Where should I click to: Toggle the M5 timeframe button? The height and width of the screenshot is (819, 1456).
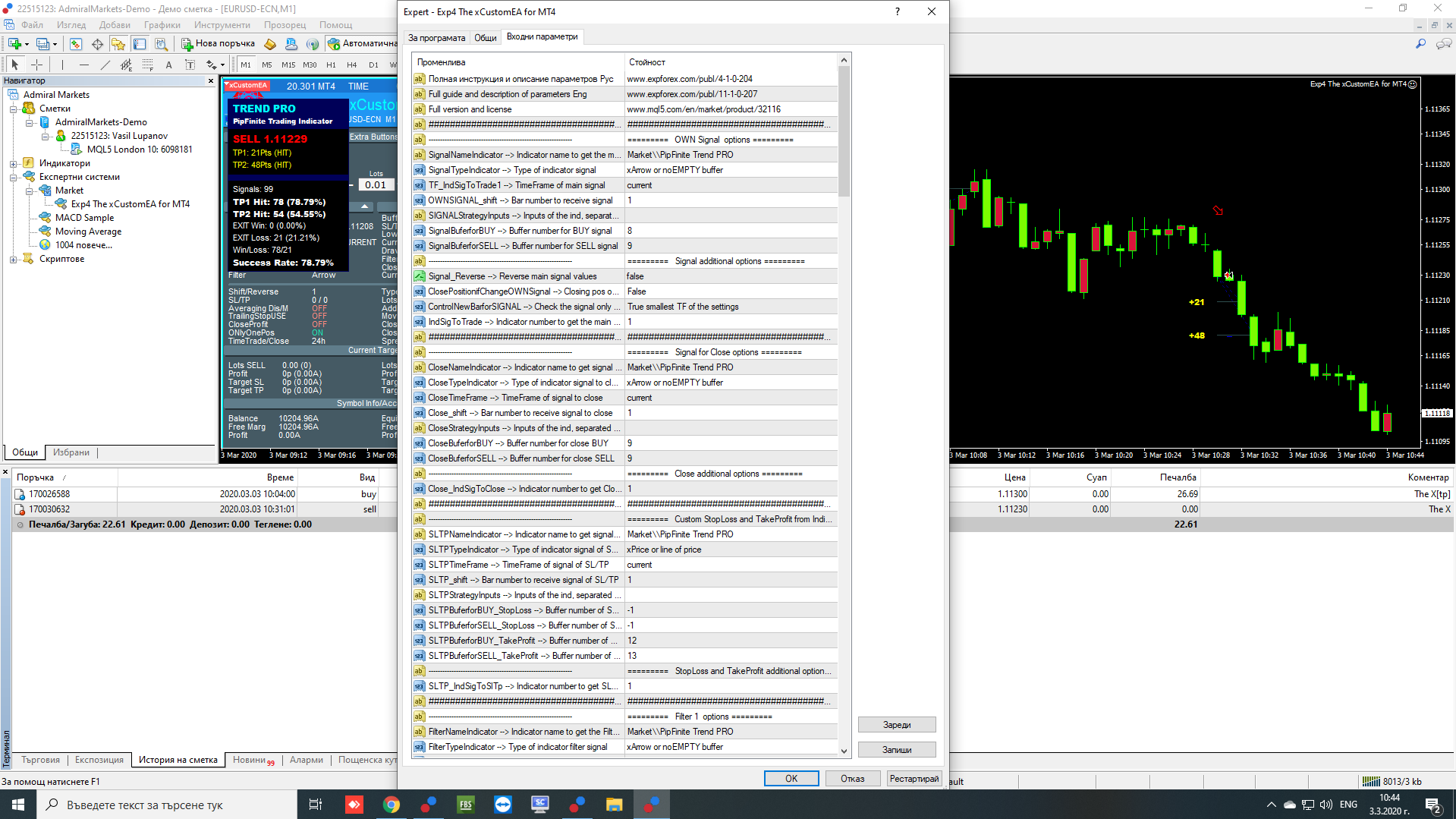point(267,65)
